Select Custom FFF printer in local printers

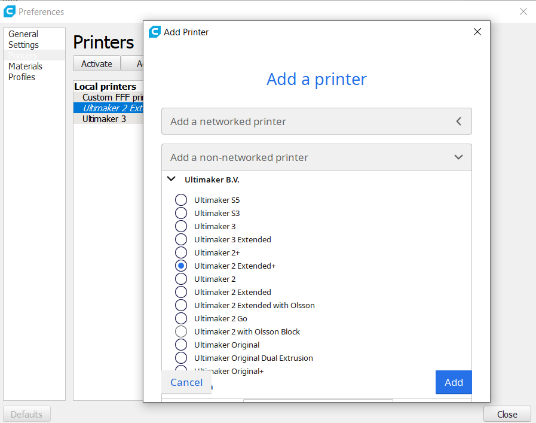[108, 97]
